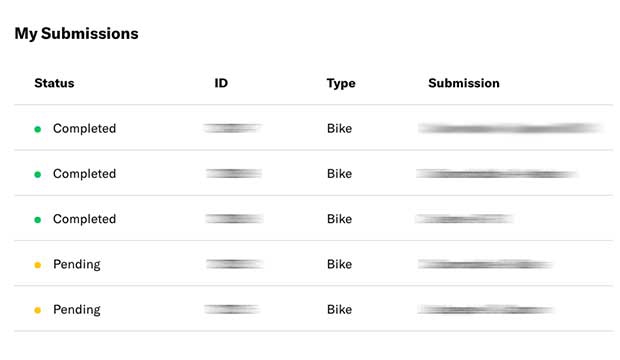Viewport: 620px width, 360px height.
Task: Click the yellow dot of last Pending row
Action: pyautogui.click(x=38, y=310)
